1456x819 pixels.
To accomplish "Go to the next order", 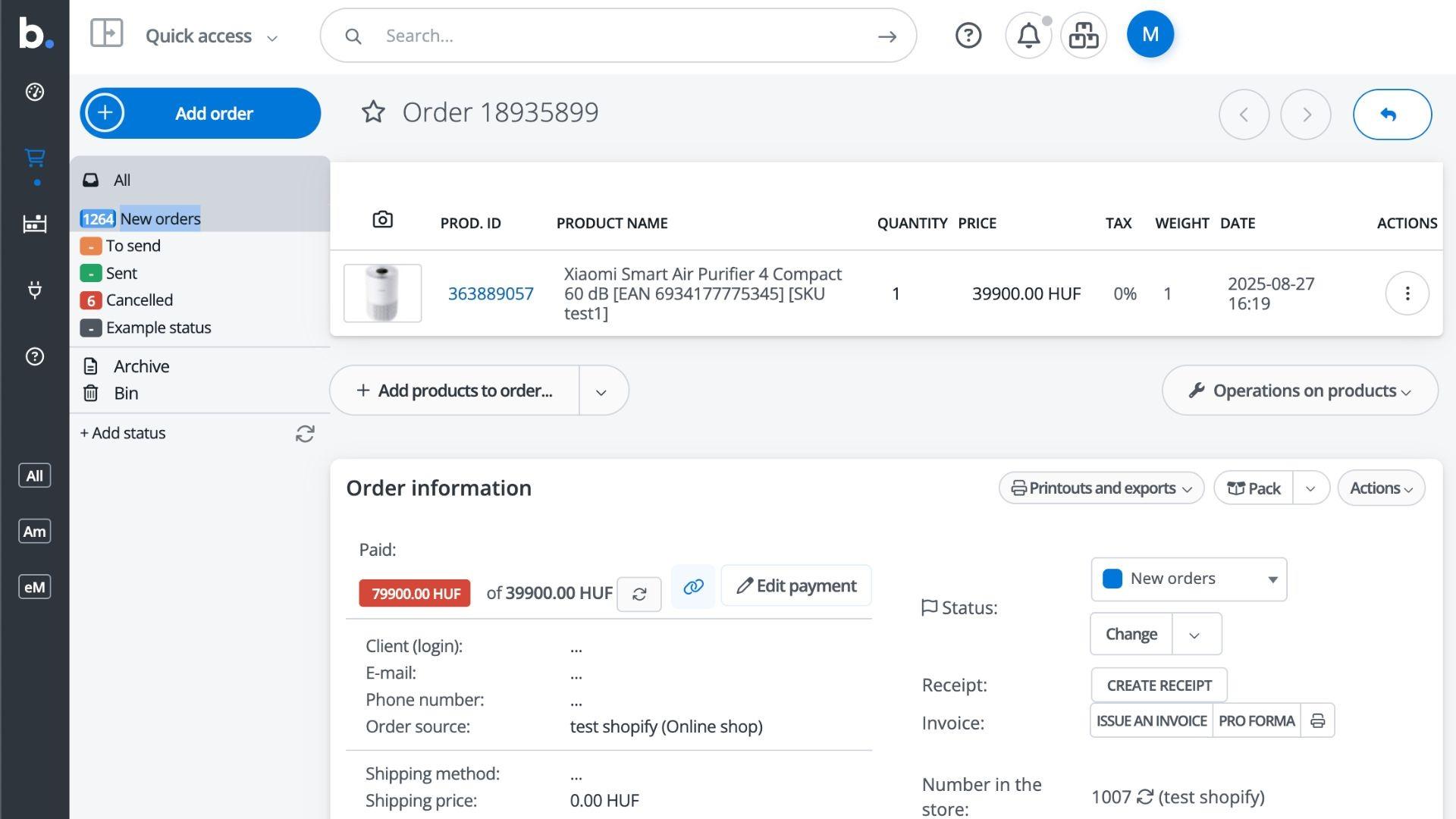I will (x=1306, y=115).
